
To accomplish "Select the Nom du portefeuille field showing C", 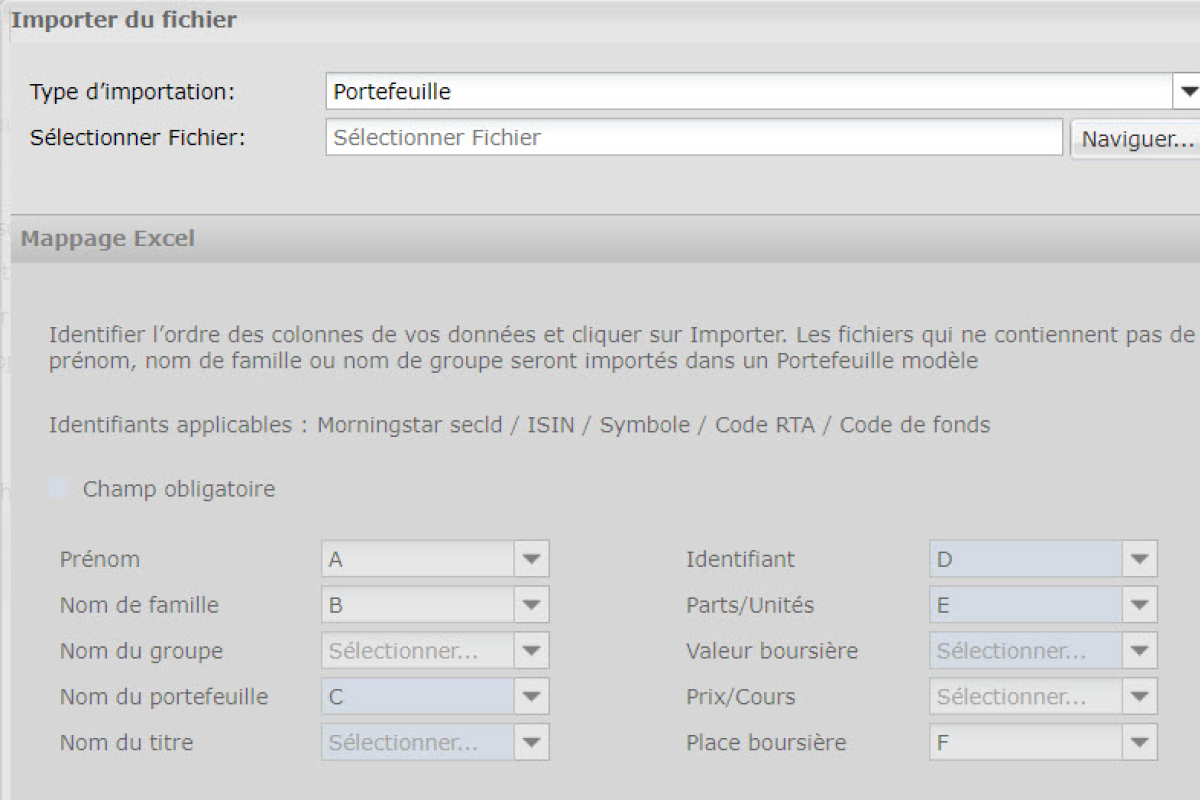I will point(418,697).
